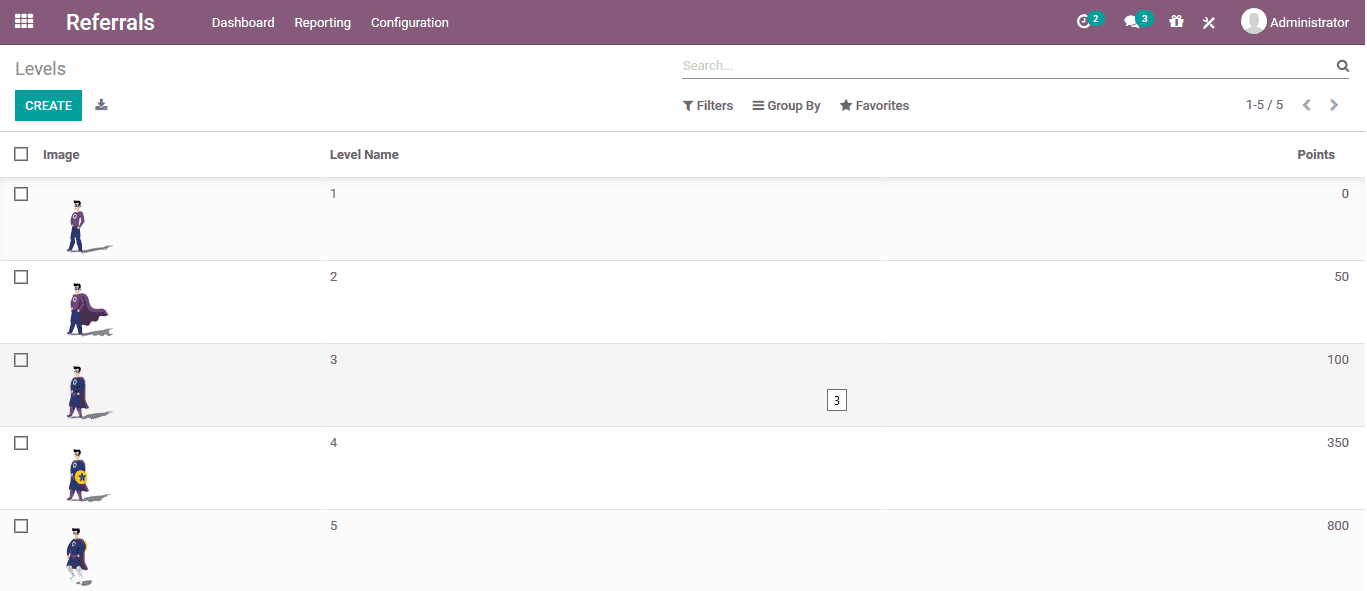Click the Levels breadcrumb title
The image size is (1367, 591).
[40, 69]
